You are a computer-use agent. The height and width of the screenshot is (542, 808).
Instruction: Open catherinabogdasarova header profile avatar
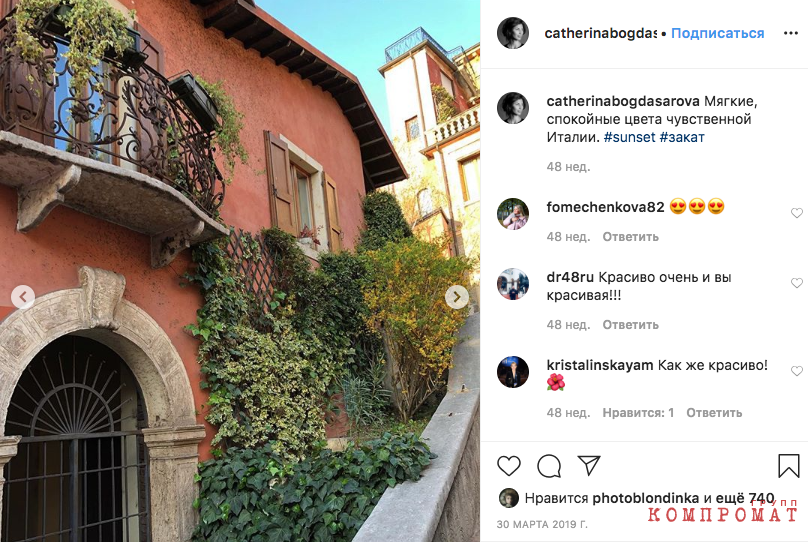click(513, 33)
